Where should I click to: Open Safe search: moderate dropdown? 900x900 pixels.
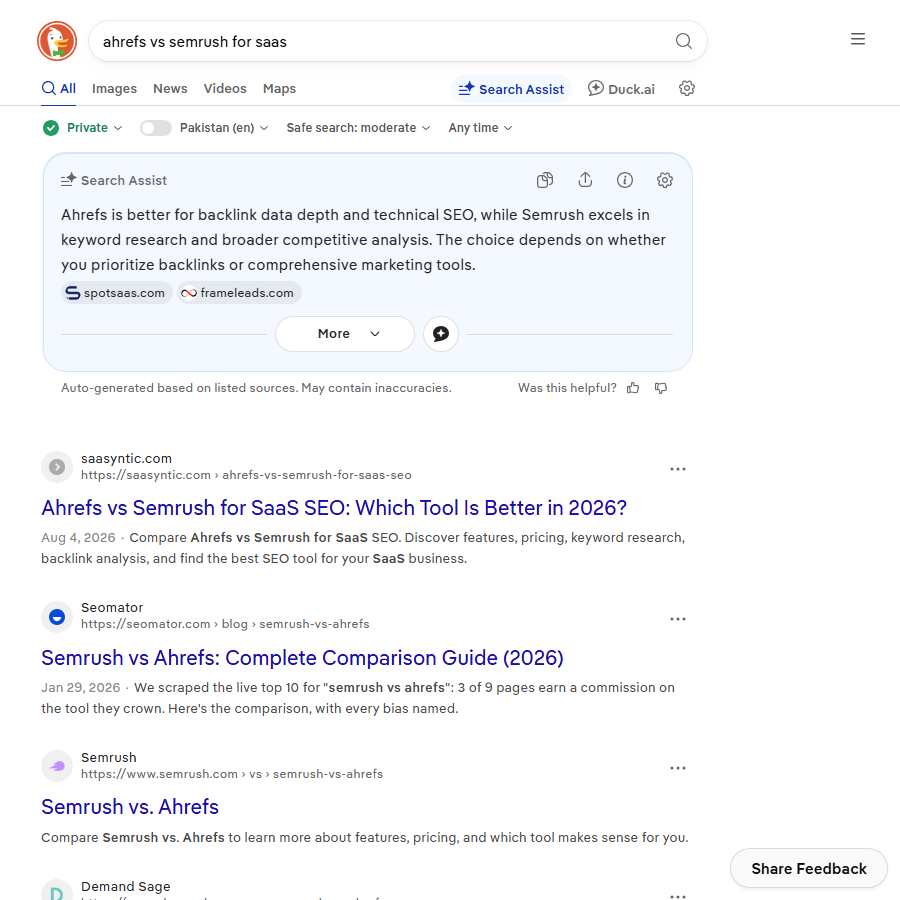pyautogui.click(x=358, y=128)
